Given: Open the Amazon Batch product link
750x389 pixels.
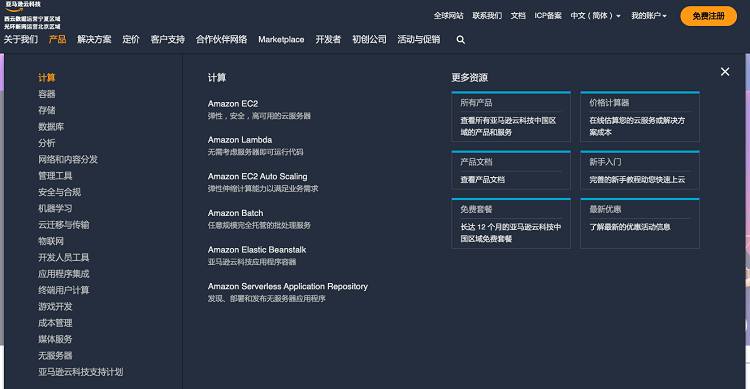Looking at the screenshot, I should tap(235, 213).
